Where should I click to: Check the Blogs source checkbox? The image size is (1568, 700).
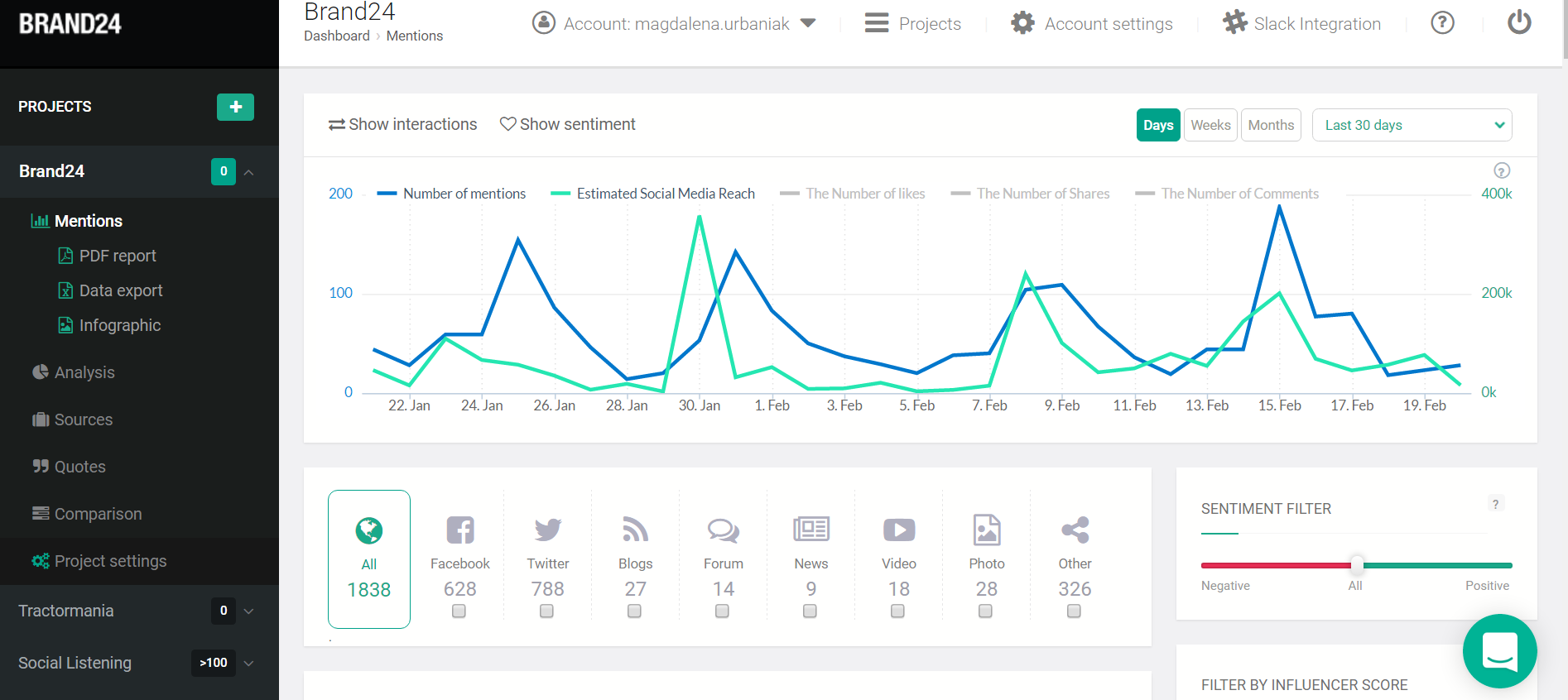pos(634,611)
